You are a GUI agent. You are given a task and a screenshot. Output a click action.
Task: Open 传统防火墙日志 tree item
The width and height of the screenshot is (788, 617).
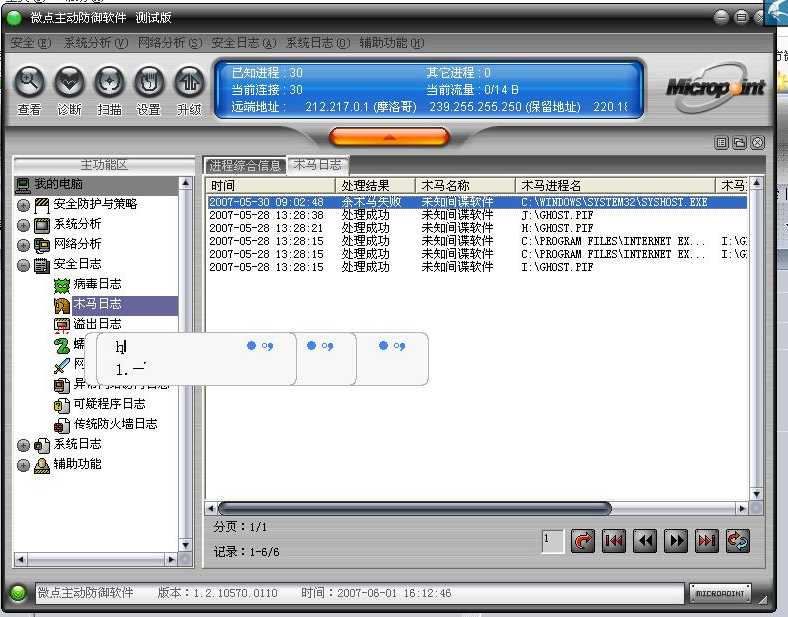click(116, 424)
